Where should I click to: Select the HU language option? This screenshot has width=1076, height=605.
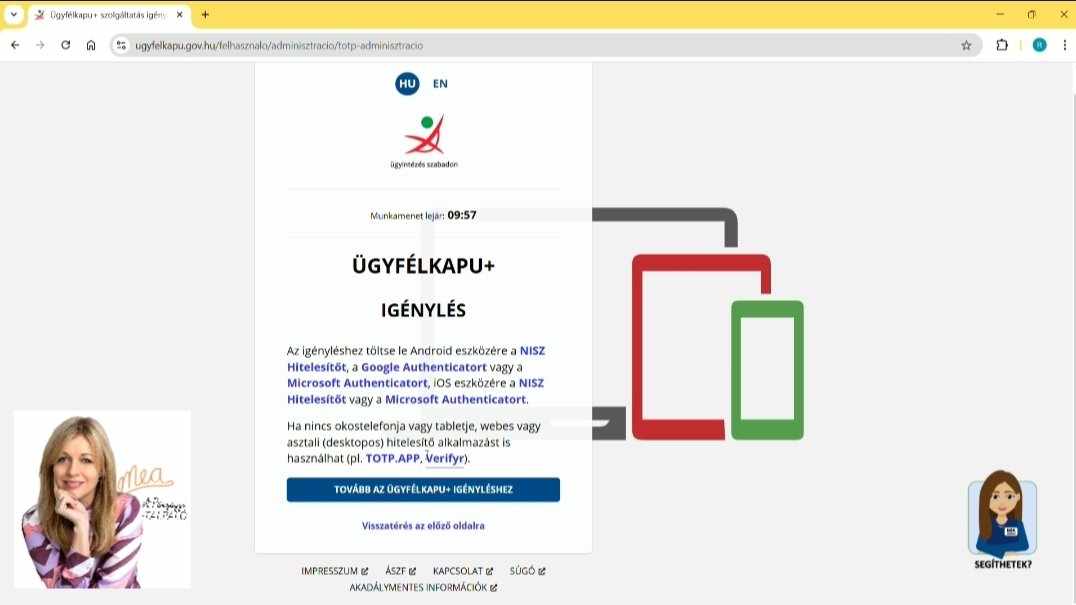pyautogui.click(x=407, y=84)
